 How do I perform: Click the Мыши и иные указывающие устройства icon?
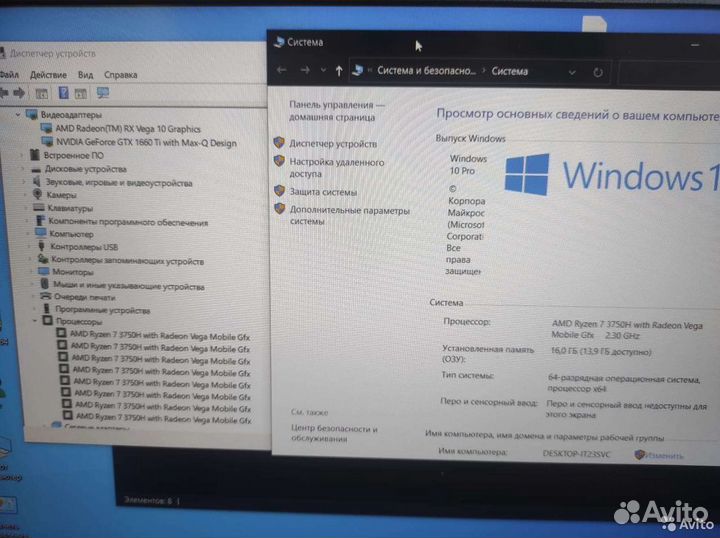45,285
